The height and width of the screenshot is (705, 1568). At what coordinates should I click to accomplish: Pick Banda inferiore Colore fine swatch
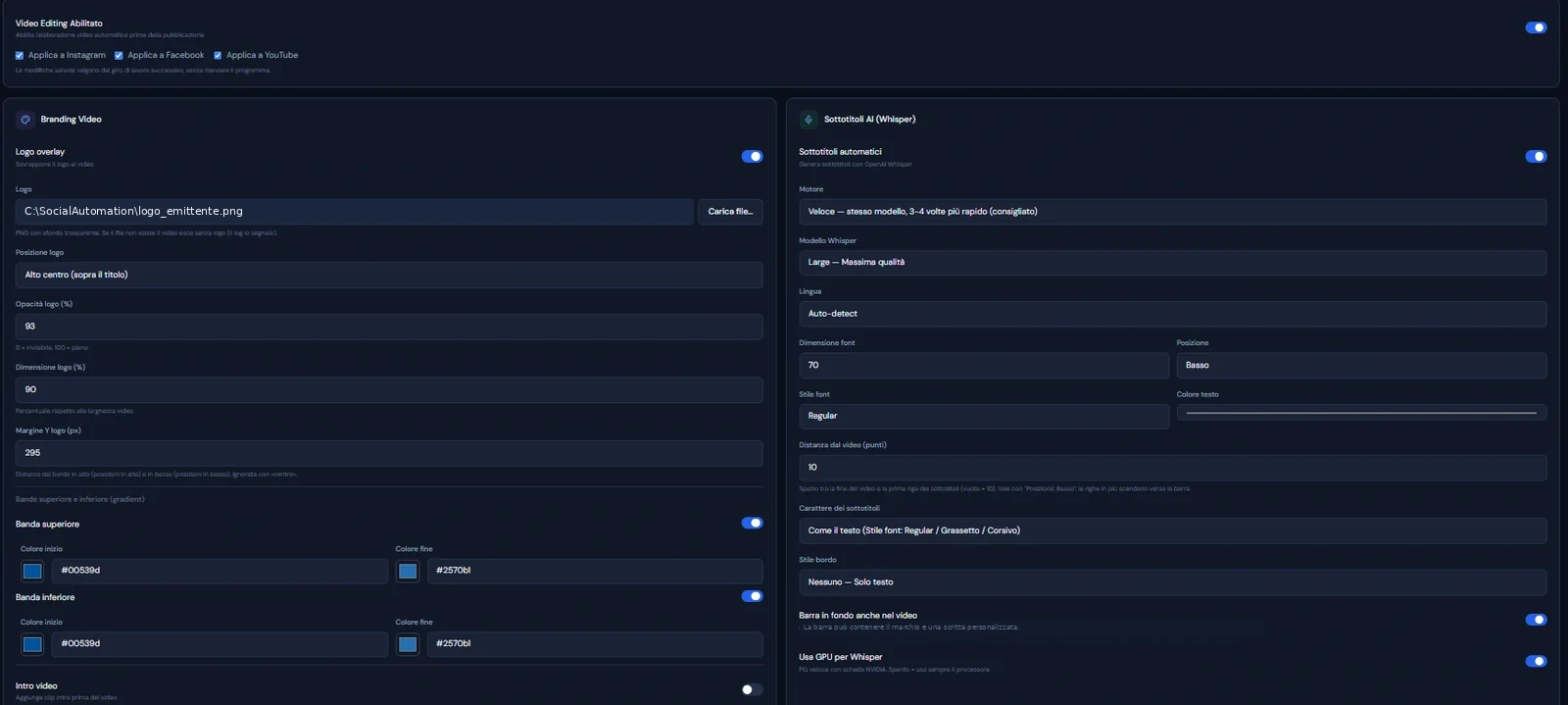point(408,644)
